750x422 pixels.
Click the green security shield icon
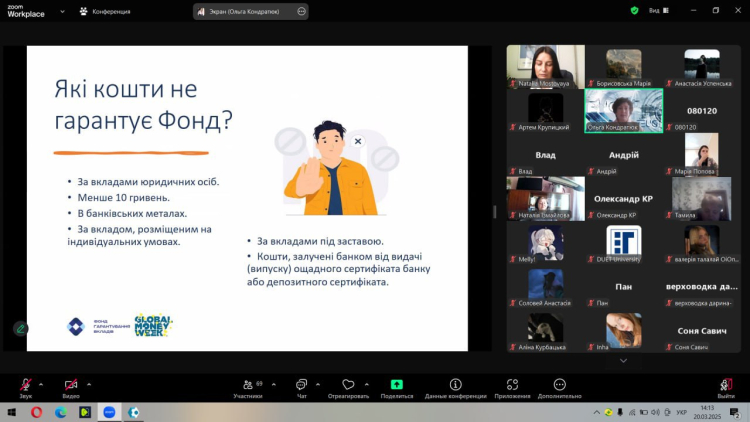coord(634,10)
